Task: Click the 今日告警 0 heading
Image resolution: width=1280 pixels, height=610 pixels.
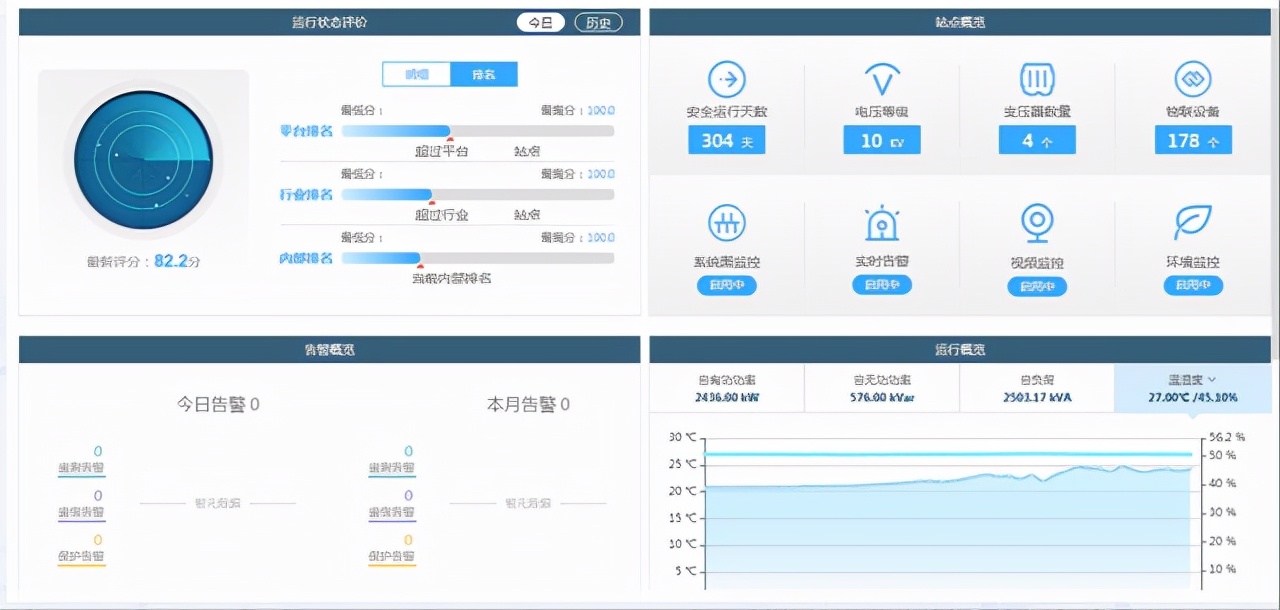Action: click(x=218, y=404)
